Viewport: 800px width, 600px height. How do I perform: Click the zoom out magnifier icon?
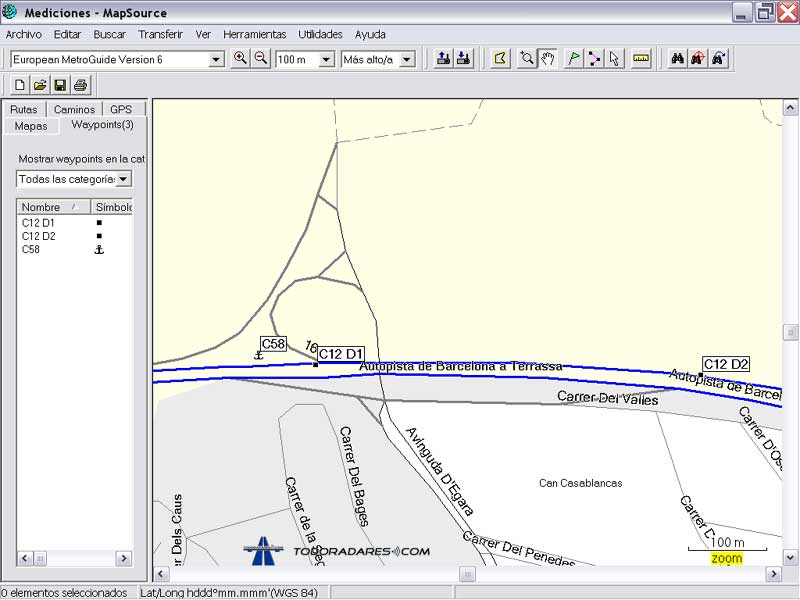[x=261, y=59]
